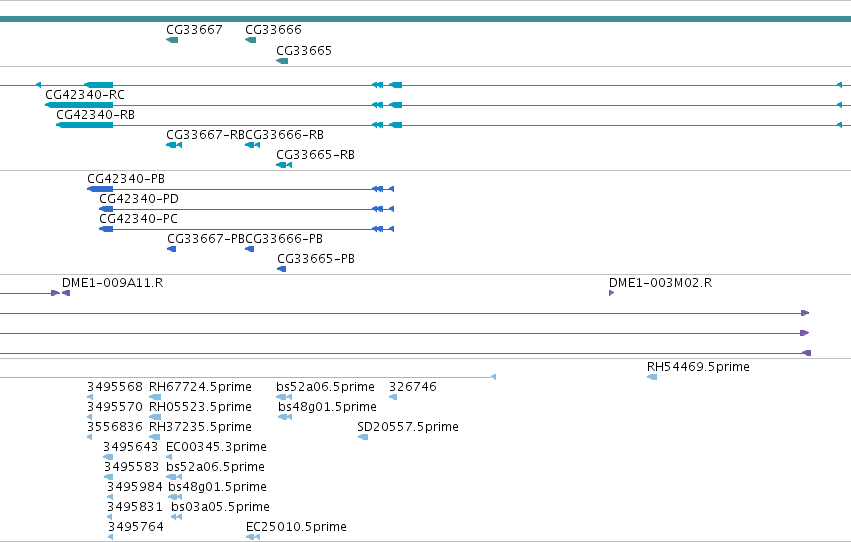The width and height of the screenshot is (851, 542).
Task: Select the 3495643 feature label
Action: pos(130,448)
